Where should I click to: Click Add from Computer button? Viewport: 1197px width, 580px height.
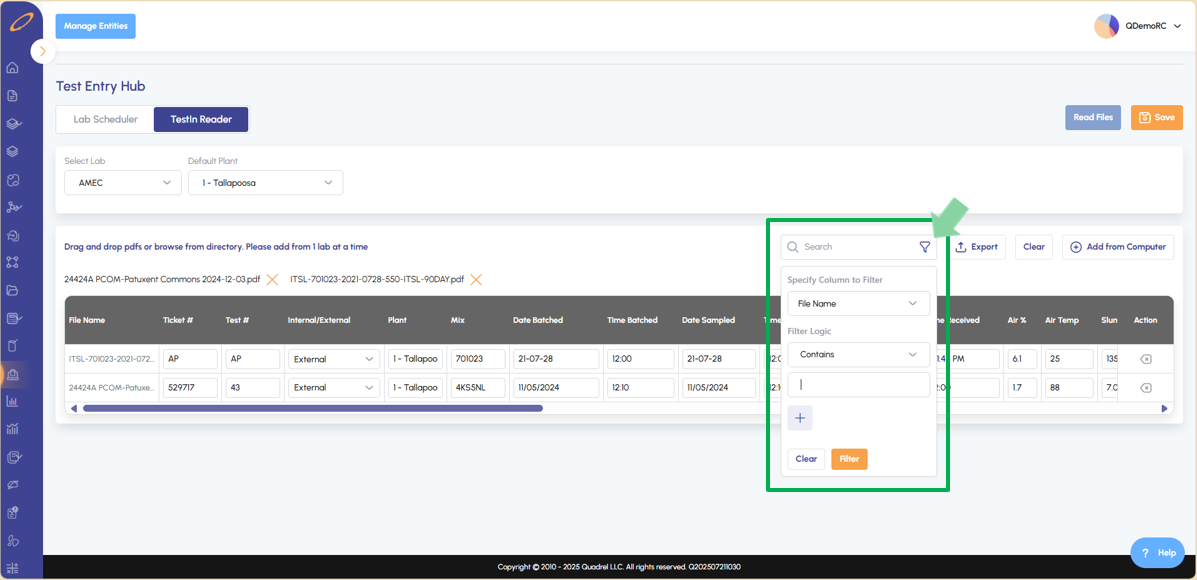coord(1118,247)
